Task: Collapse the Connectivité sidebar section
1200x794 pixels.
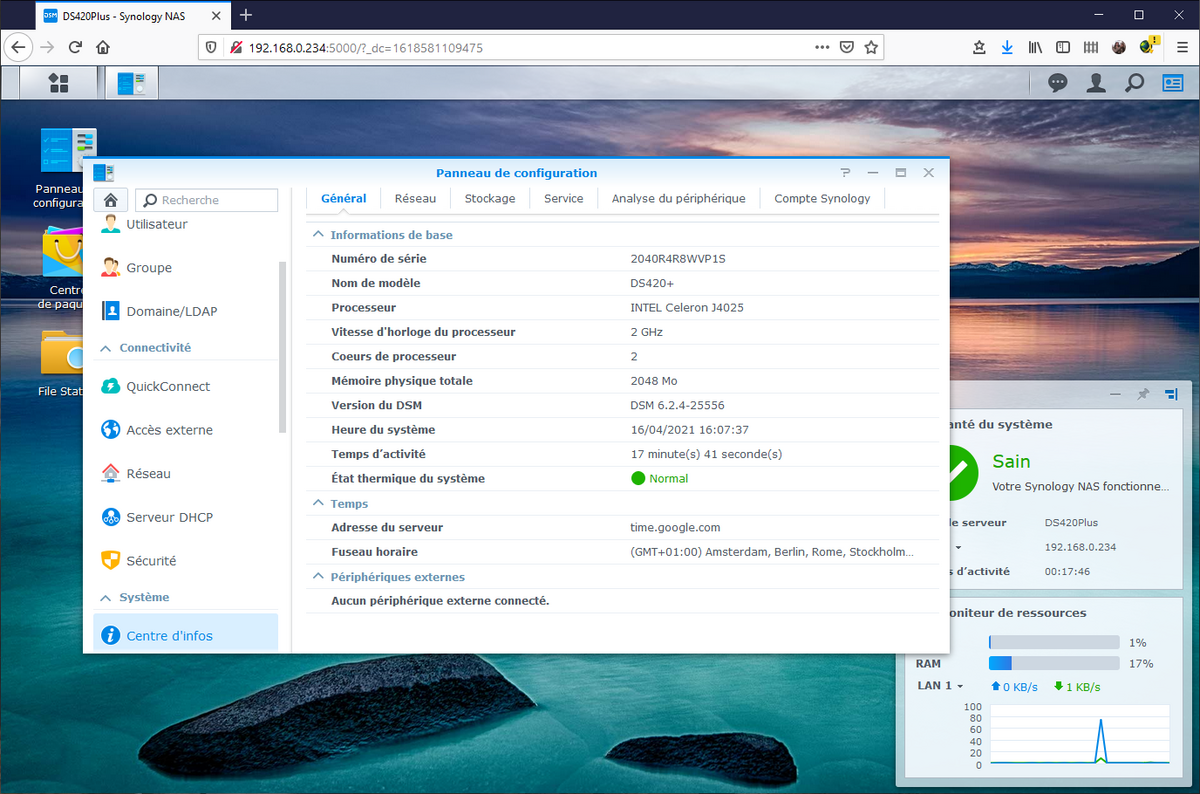Action: click(x=105, y=348)
